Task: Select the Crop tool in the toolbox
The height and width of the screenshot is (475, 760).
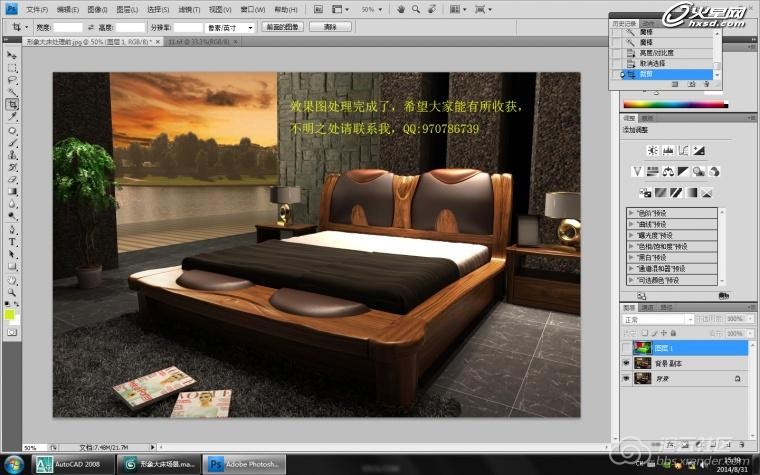Action: 12,104
